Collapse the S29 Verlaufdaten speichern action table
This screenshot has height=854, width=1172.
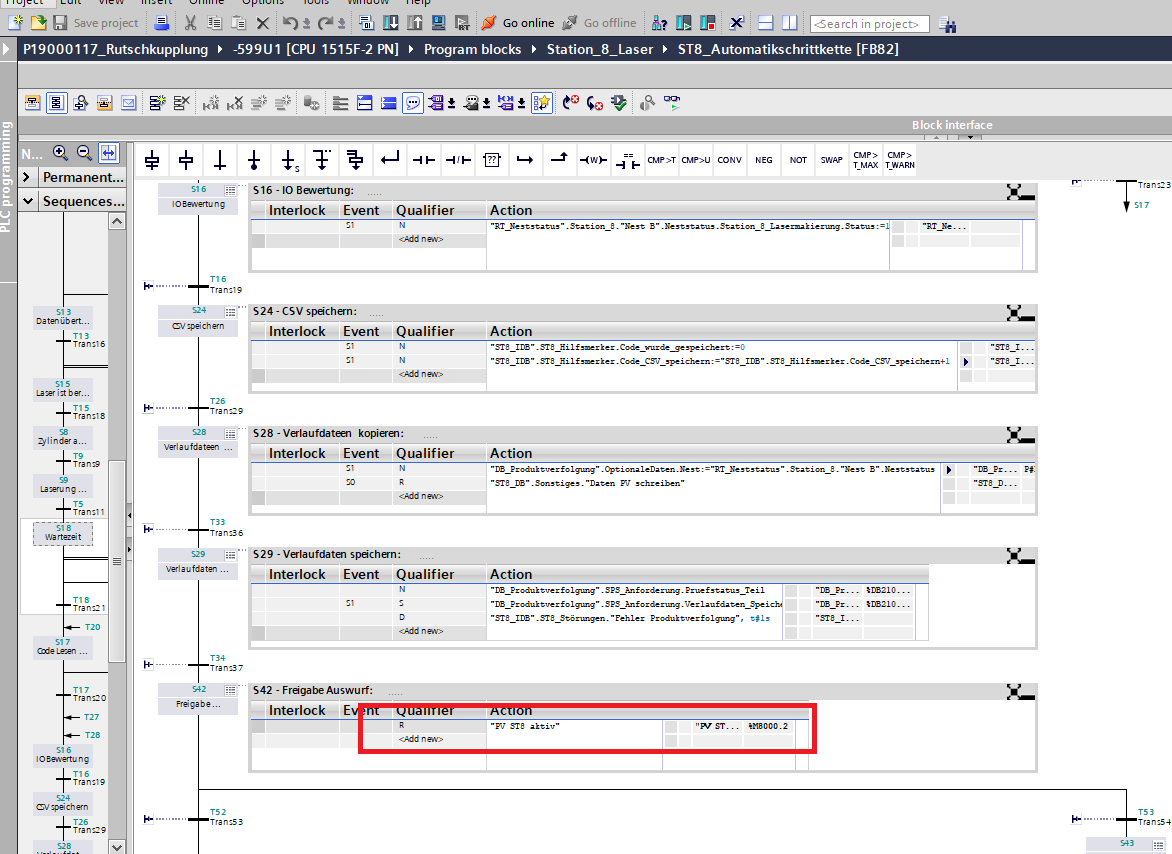[x=1020, y=556]
